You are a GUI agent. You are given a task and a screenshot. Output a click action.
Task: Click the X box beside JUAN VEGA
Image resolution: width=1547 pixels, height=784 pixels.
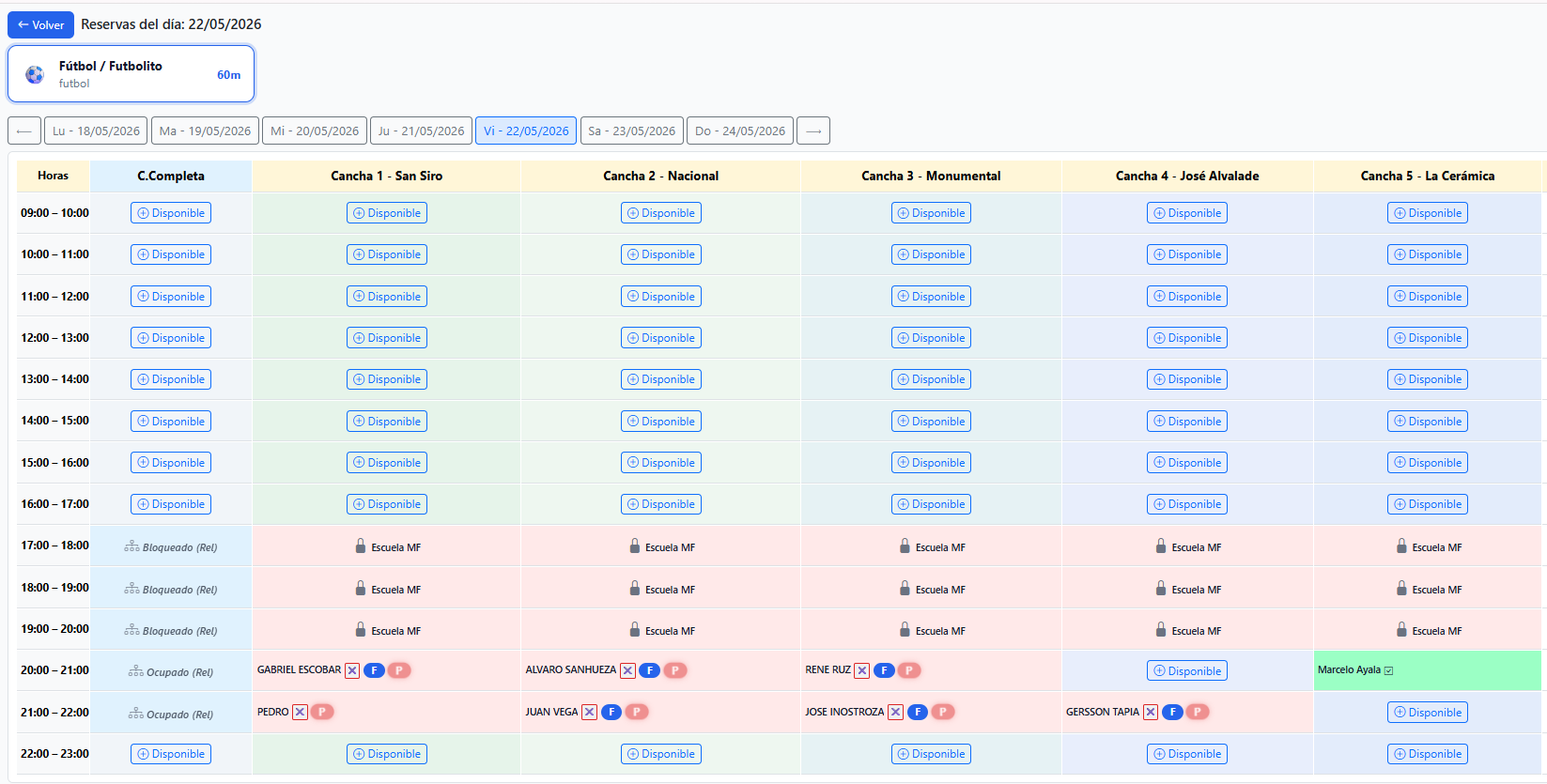click(589, 712)
